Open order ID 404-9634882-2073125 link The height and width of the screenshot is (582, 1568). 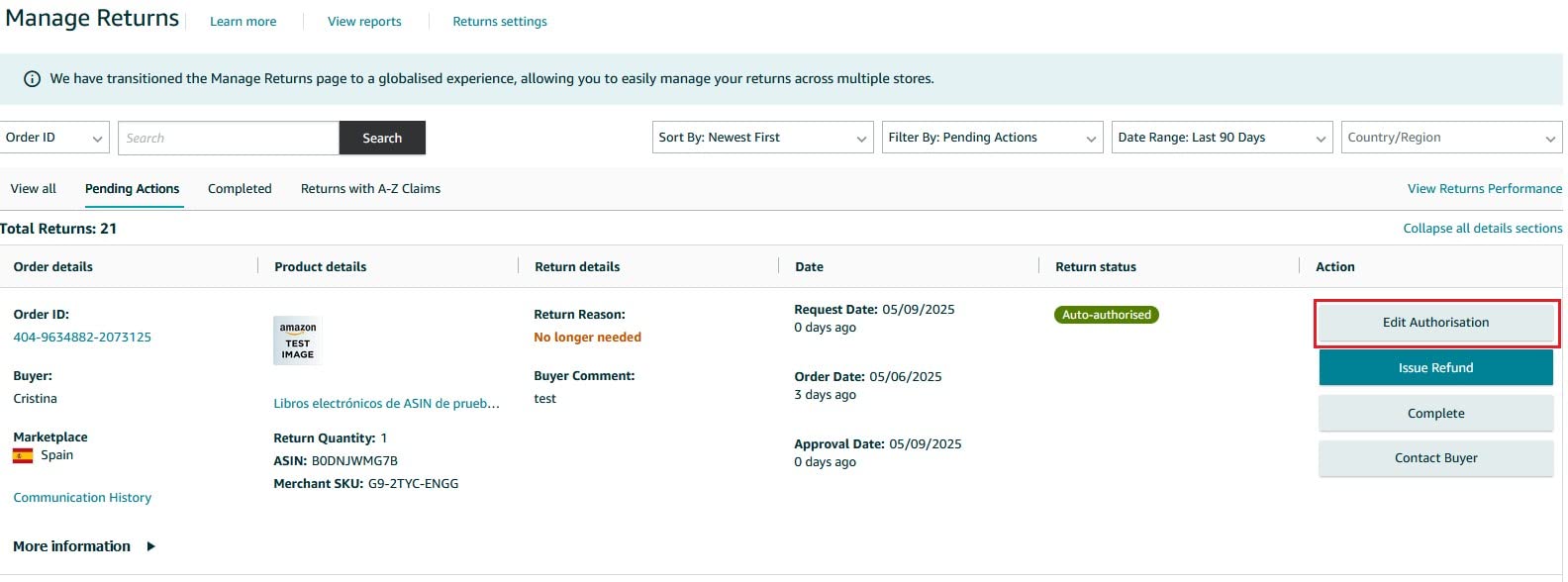click(x=82, y=338)
